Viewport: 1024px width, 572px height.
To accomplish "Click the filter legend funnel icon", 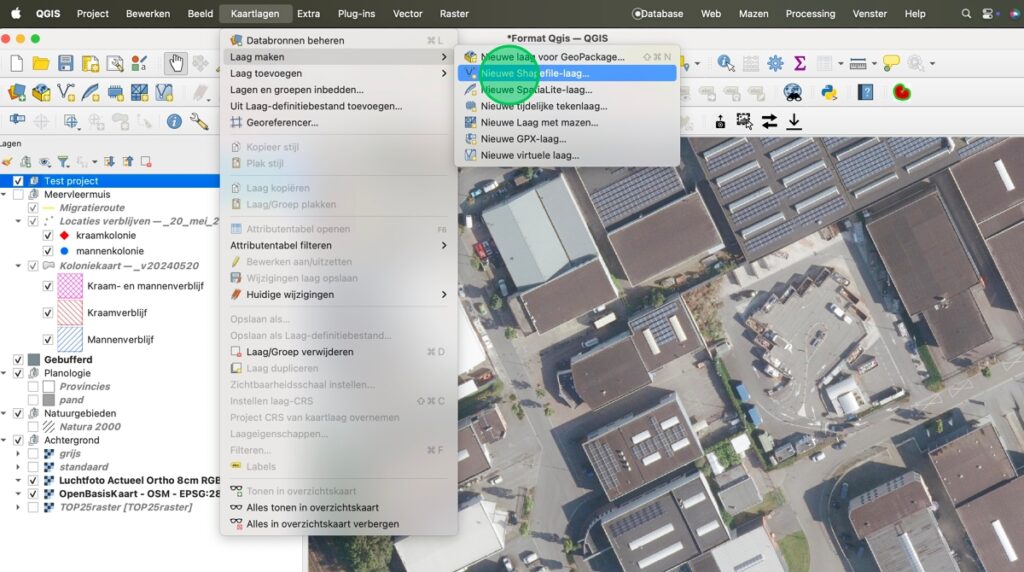I will 63,161.
